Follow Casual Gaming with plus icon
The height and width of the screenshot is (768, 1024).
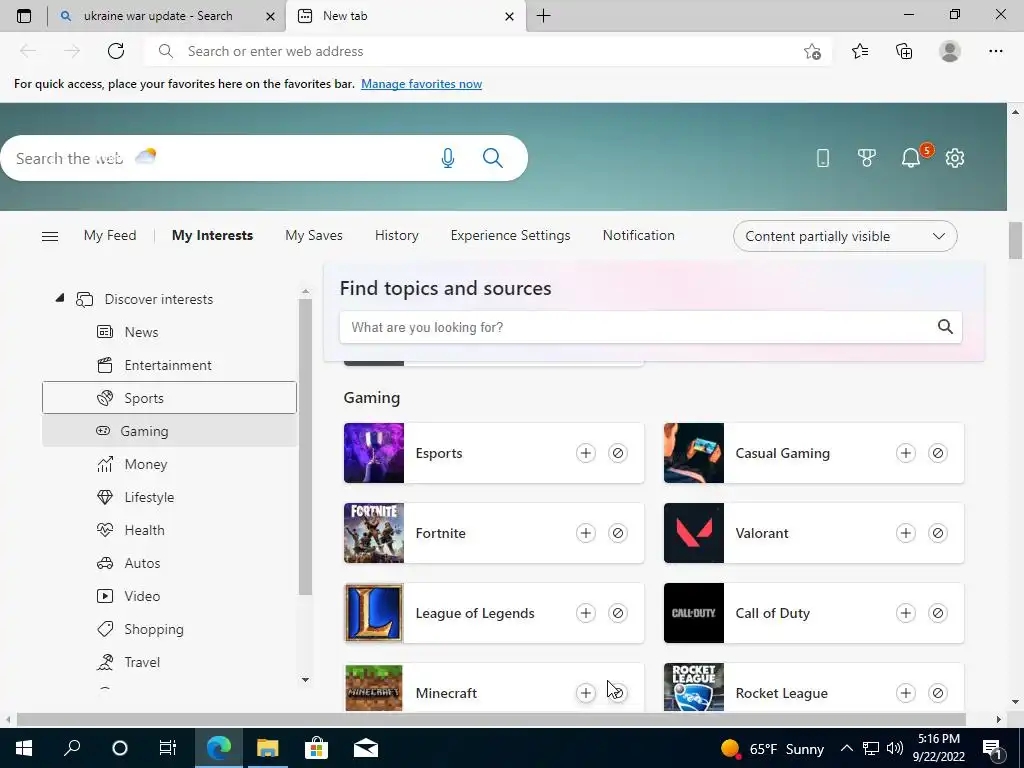coord(906,453)
